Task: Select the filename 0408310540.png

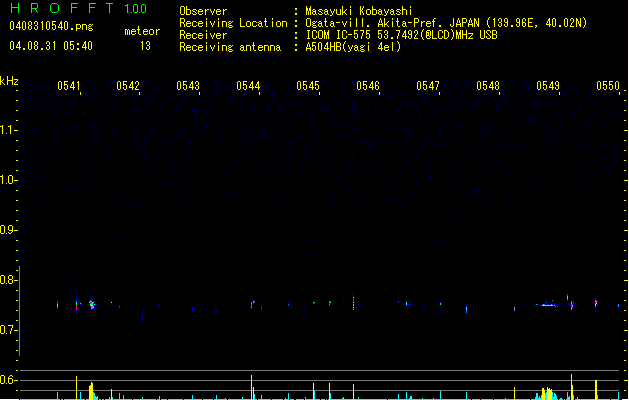Action: pyautogui.click(x=51, y=26)
